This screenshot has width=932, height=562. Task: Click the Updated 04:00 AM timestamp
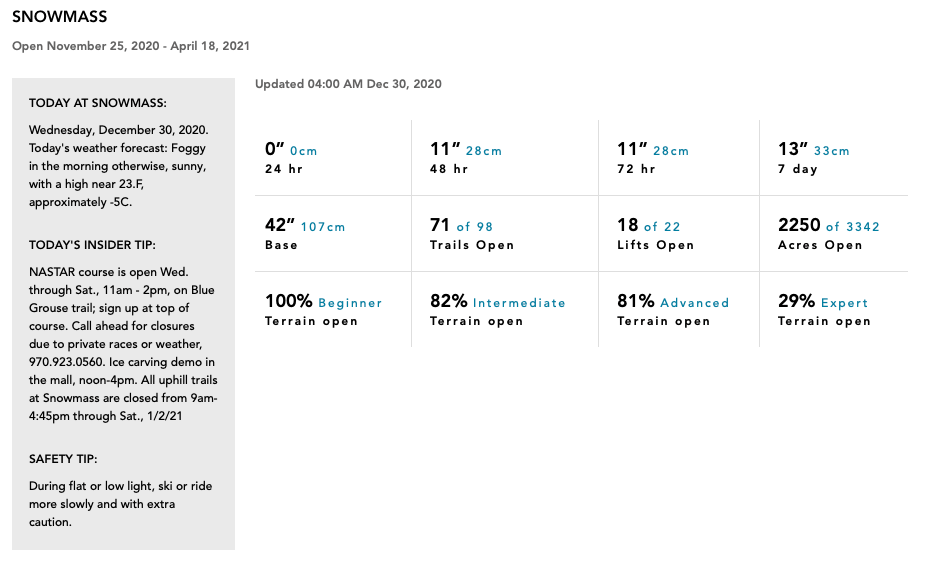[x=348, y=84]
